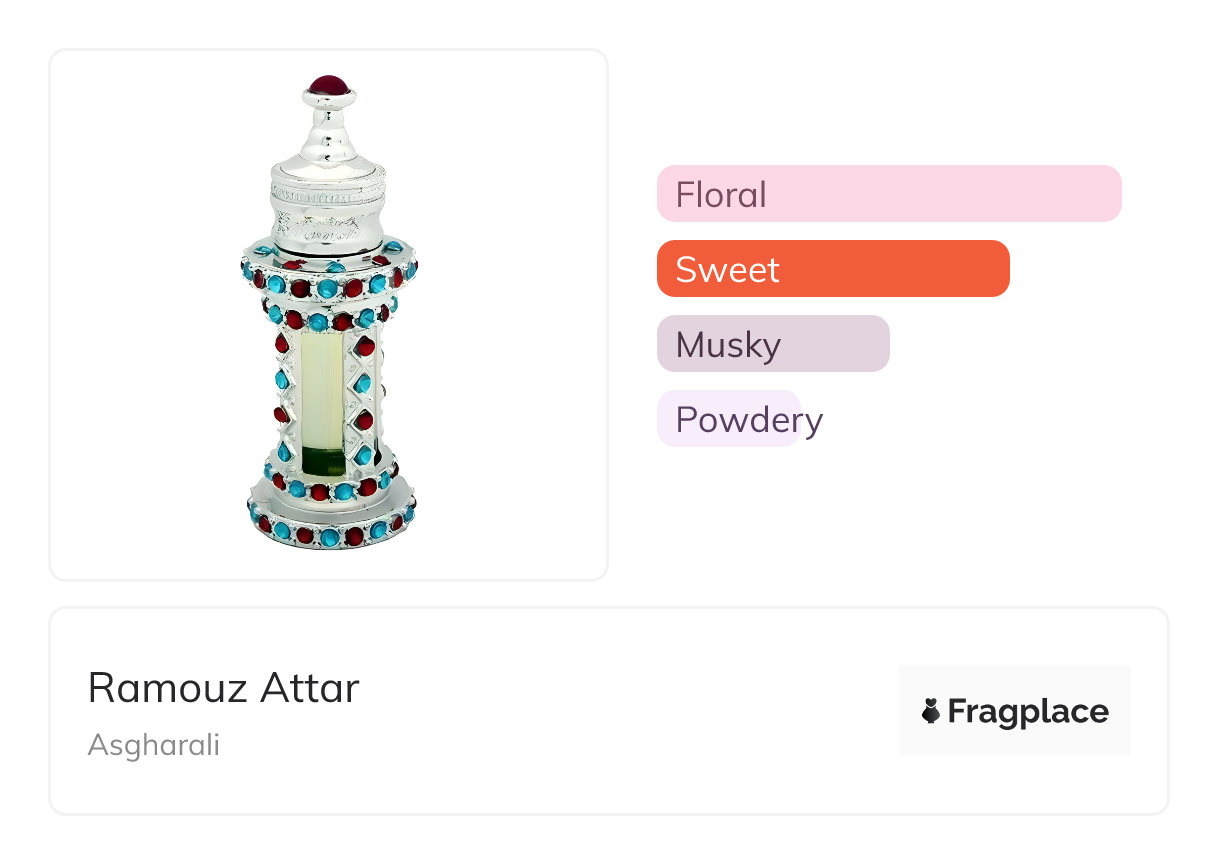Click the word Musky label
This screenshot has height=864, width=1218.
pos(728,344)
